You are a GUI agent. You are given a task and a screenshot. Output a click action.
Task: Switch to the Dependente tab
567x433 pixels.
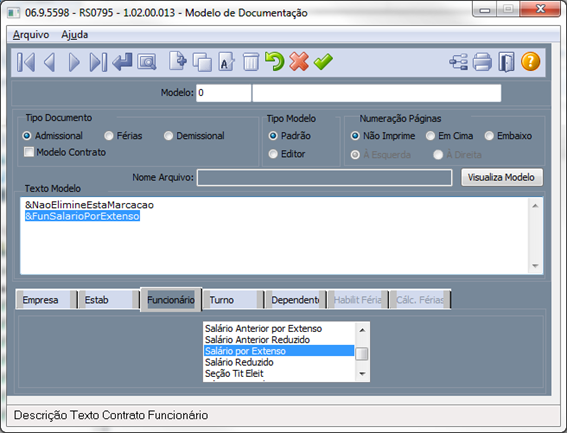pyautogui.click(x=295, y=300)
